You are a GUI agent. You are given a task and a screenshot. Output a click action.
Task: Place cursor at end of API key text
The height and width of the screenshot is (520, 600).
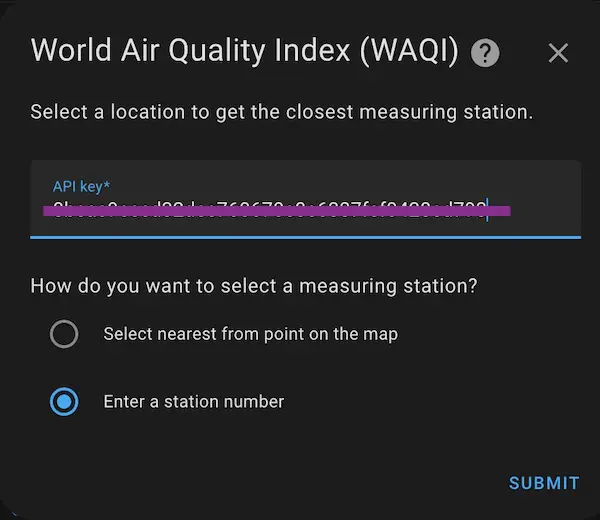click(x=487, y=210)
